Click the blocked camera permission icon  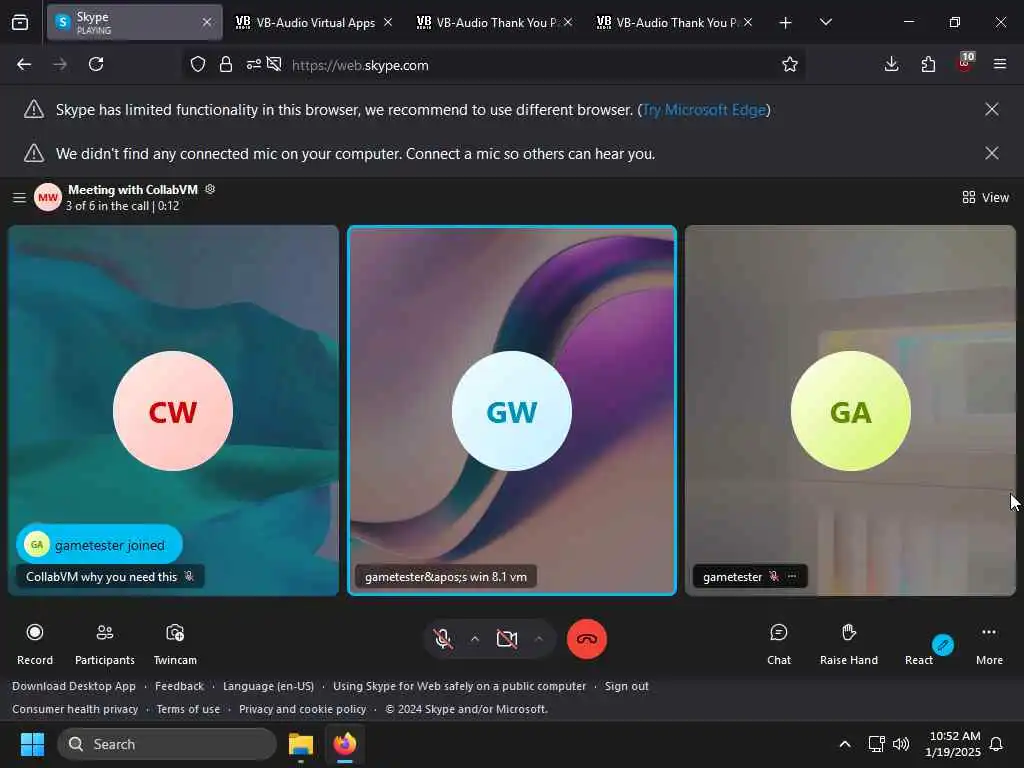point(274,64)
